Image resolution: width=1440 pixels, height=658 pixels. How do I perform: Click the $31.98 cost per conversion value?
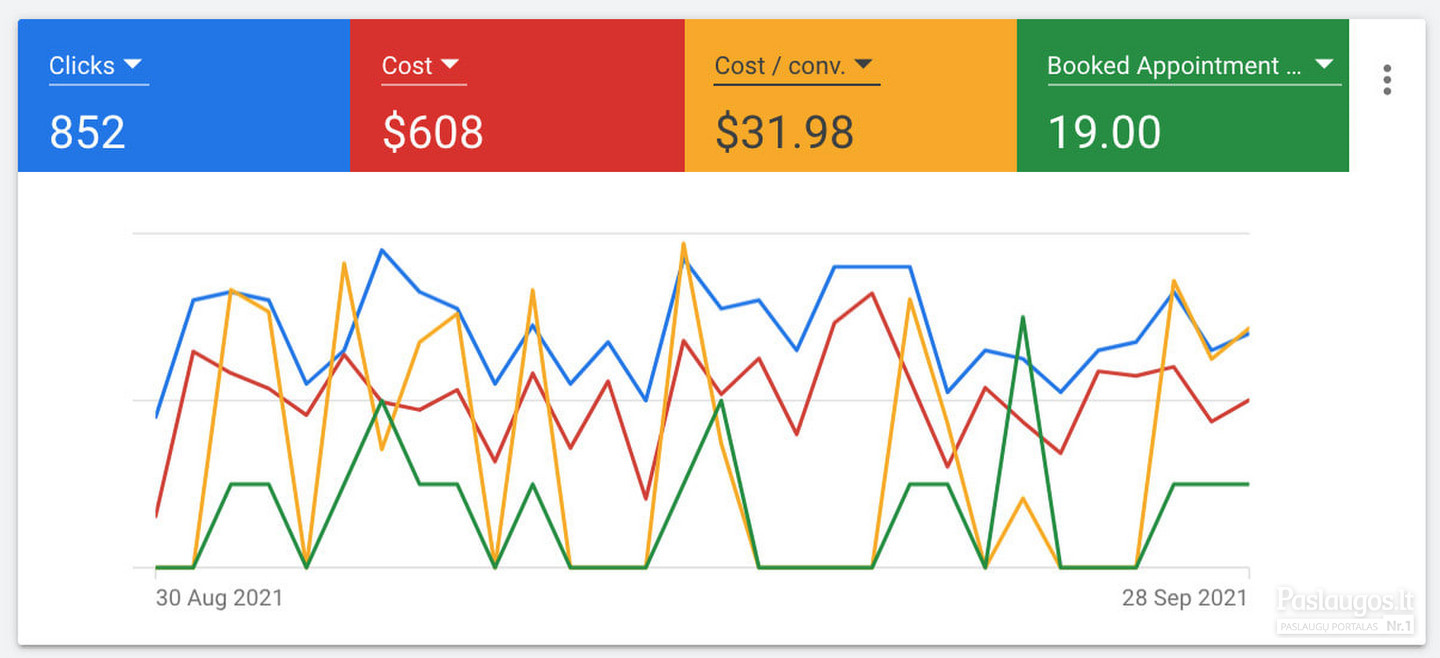click(x=784, y=132)
